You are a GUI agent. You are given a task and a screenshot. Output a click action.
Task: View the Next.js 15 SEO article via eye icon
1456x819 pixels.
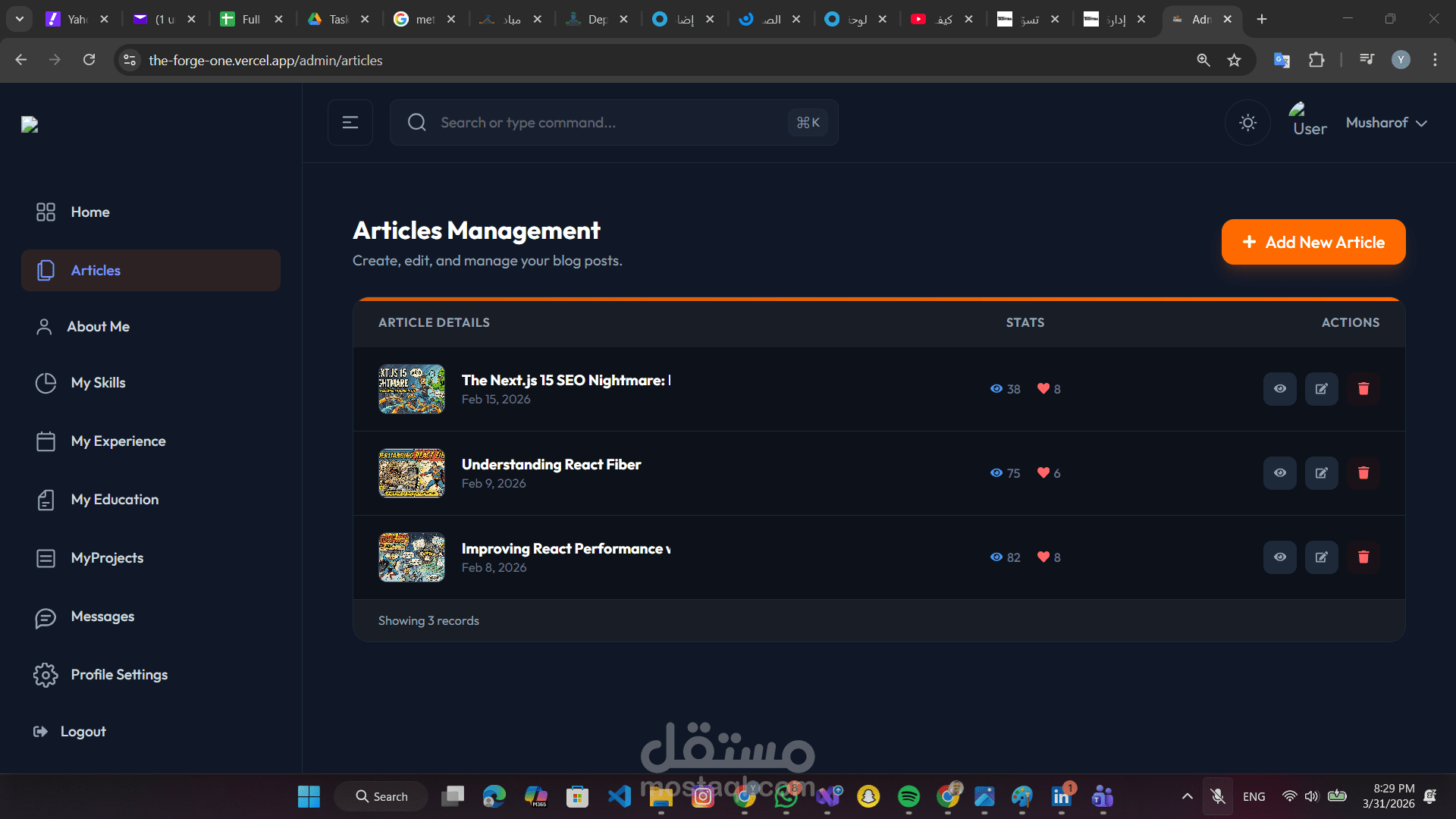[1279, 389]
